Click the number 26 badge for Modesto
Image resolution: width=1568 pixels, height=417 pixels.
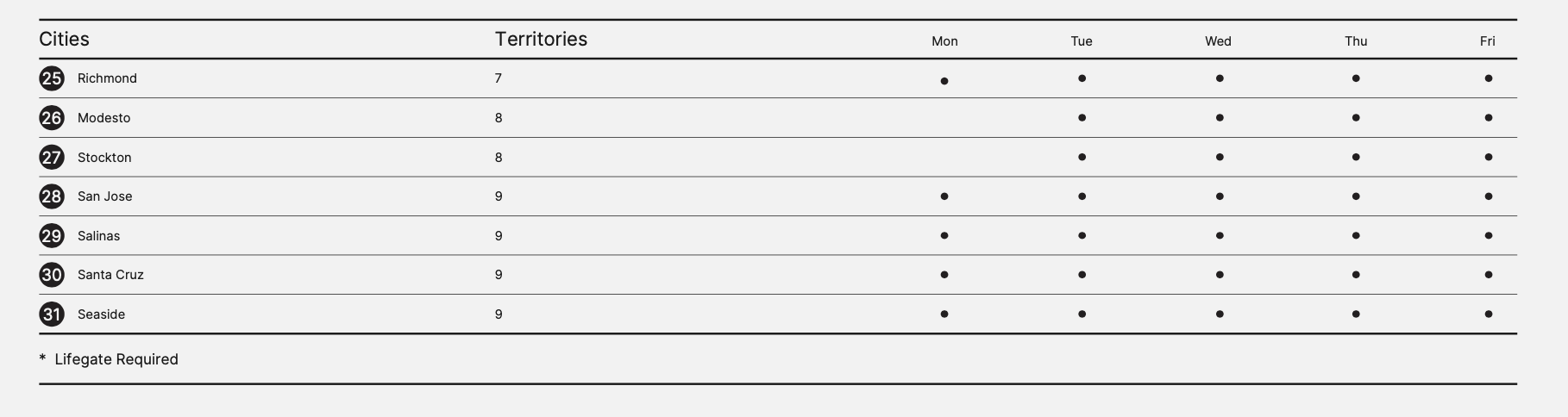(x=52, y=118)
